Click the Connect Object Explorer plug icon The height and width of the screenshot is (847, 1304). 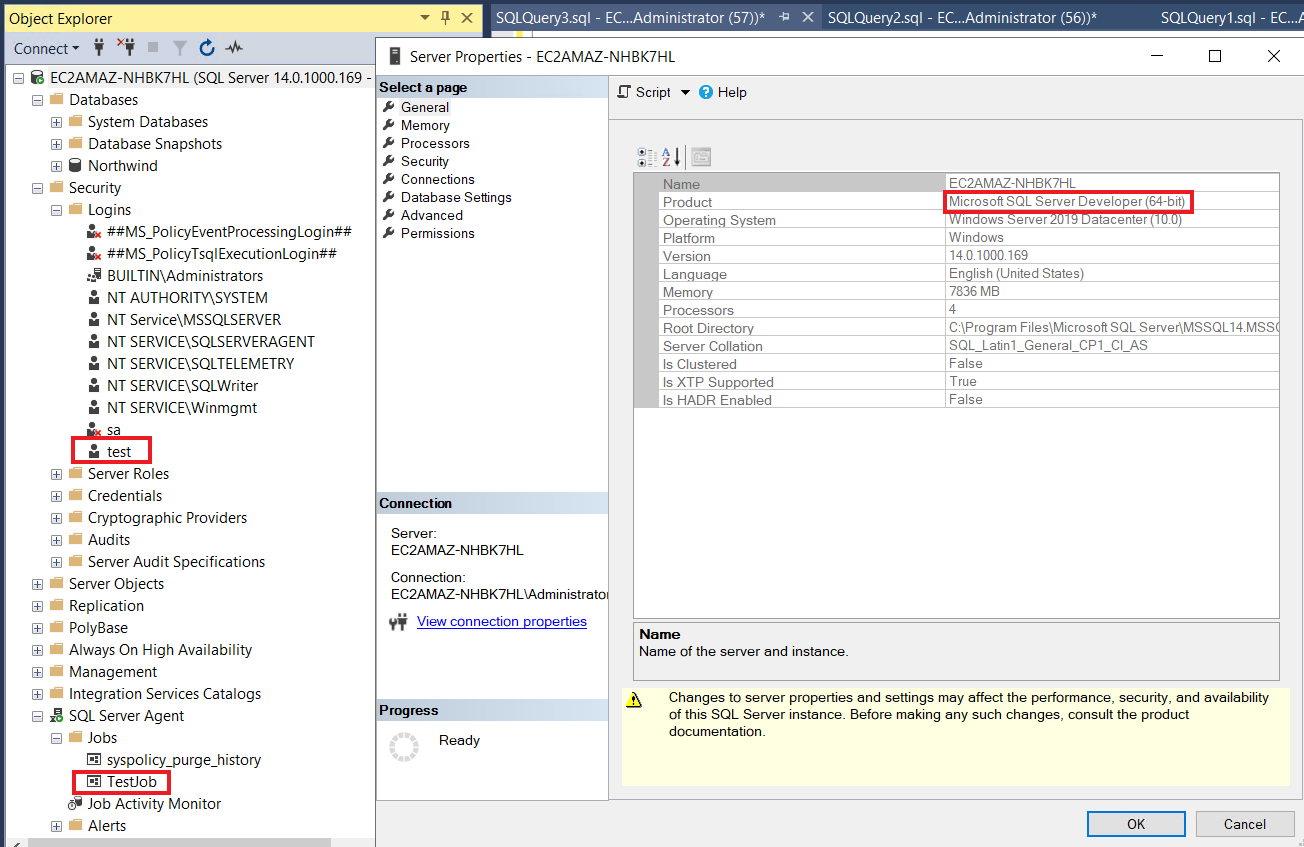(x=99, y=47)
